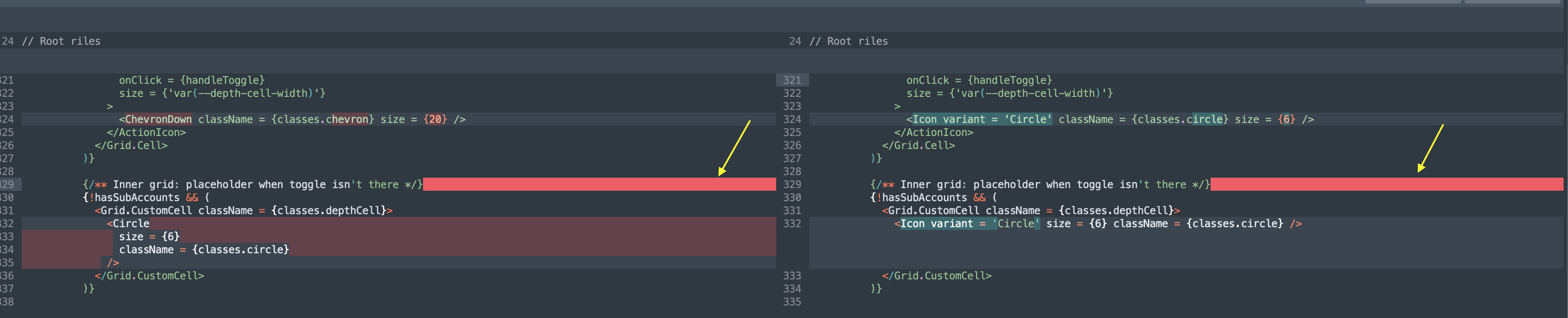Viewport: 1568px width, 318px height.
Task: Click '{classes.chevron}' in the left pane
Action: click(323, 119)
